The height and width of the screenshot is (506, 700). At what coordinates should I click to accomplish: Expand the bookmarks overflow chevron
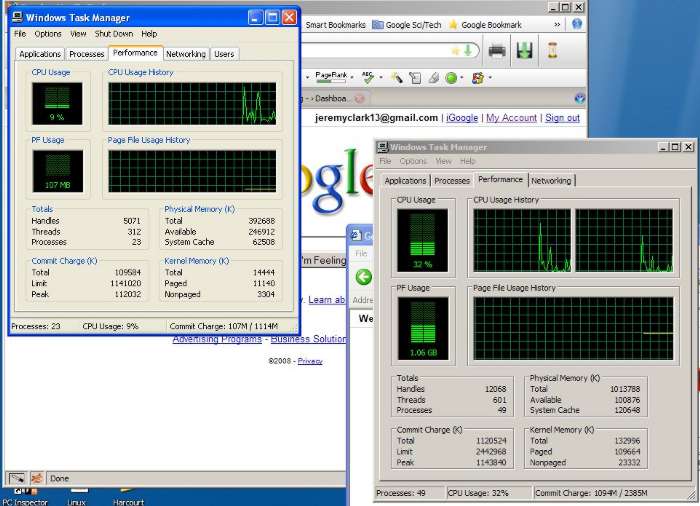point(556,24)
